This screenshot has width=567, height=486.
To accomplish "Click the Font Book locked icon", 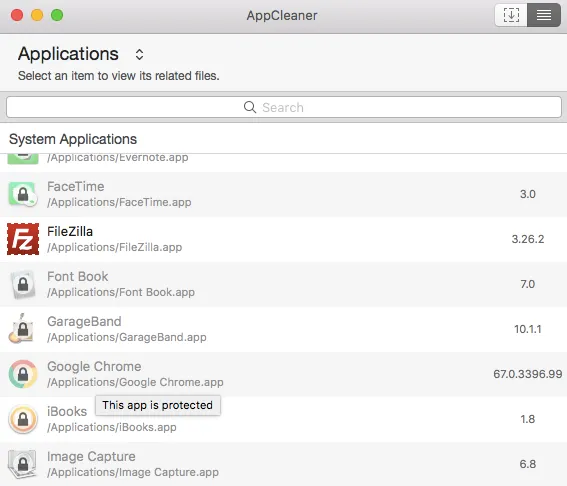I will [x=23, y=284].
